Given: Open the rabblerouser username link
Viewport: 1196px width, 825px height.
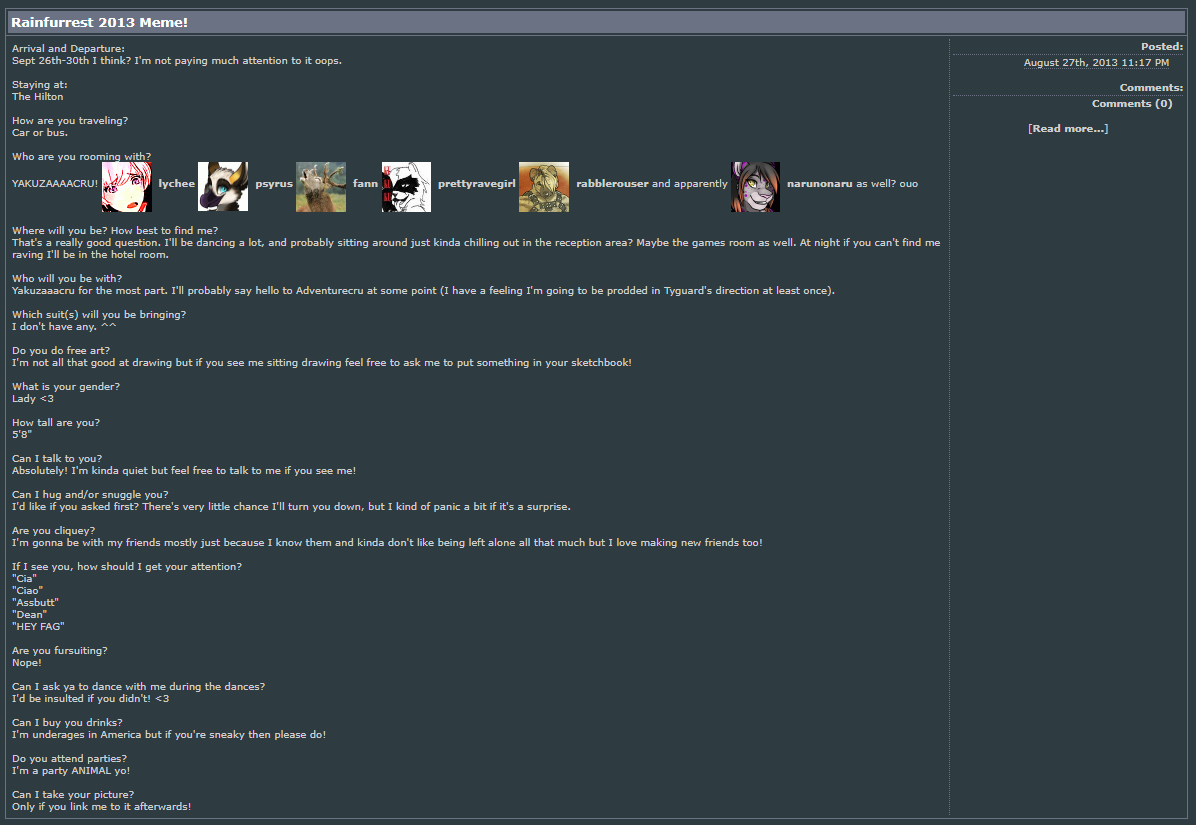Looking at the screenshot, I should (x=612, y=184).
